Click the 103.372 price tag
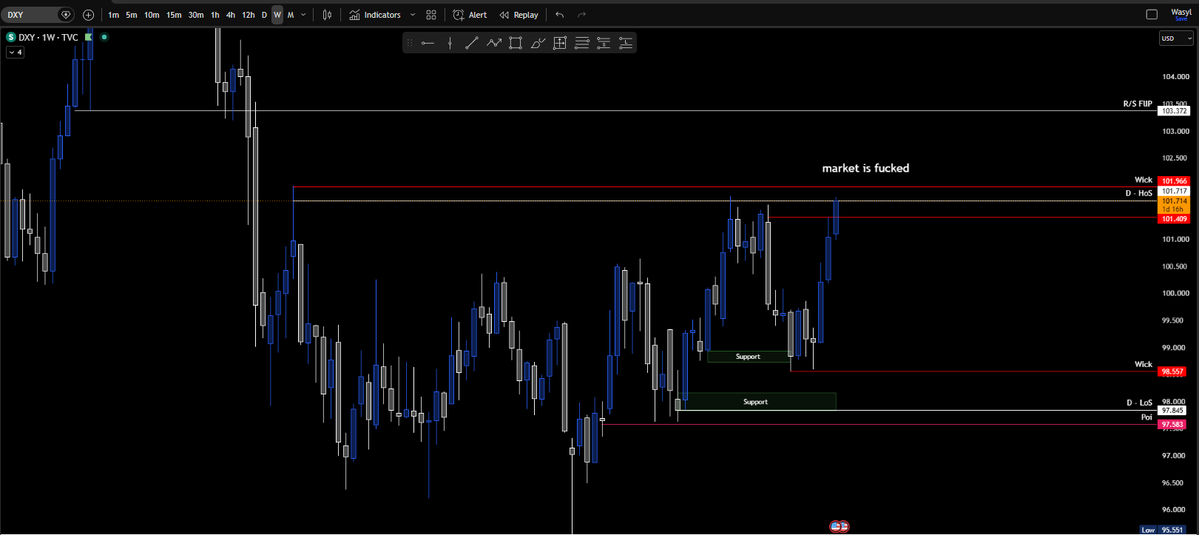Image resolution: width=1199 pixels, height=535 pixels. pyautogui.click(x=1174, y=111)
